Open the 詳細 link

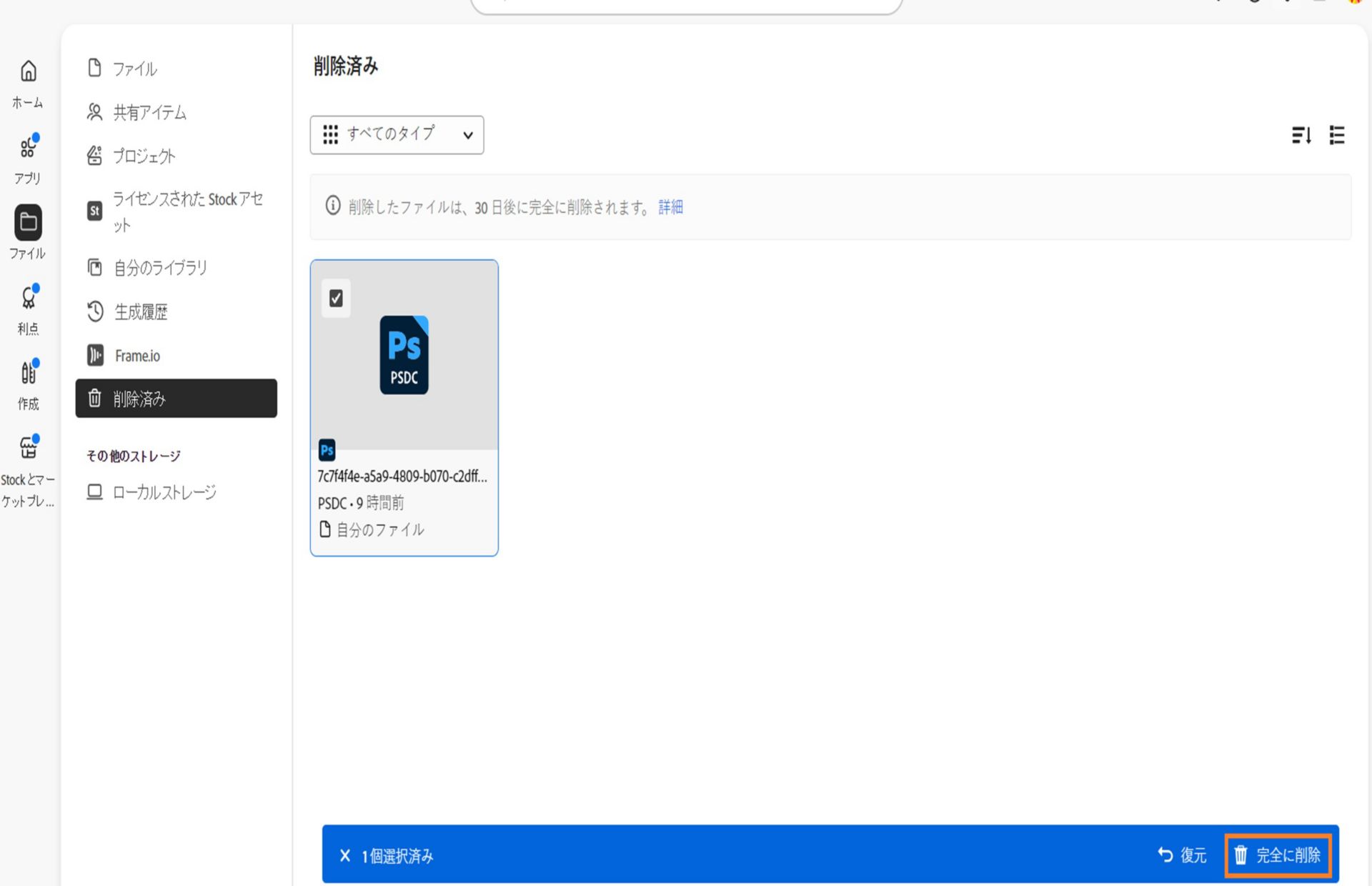(x=670, y=207)
